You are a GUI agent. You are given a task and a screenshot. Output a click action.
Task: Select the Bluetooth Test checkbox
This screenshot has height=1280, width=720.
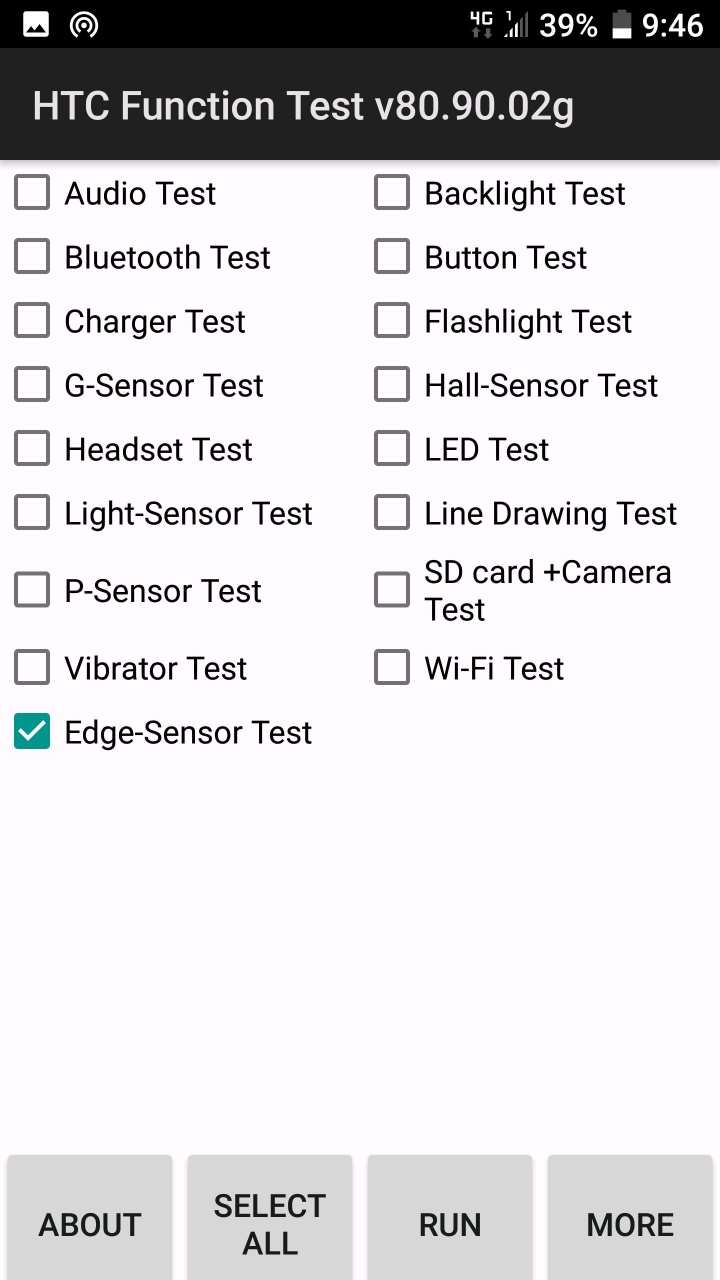click(32, 257)
